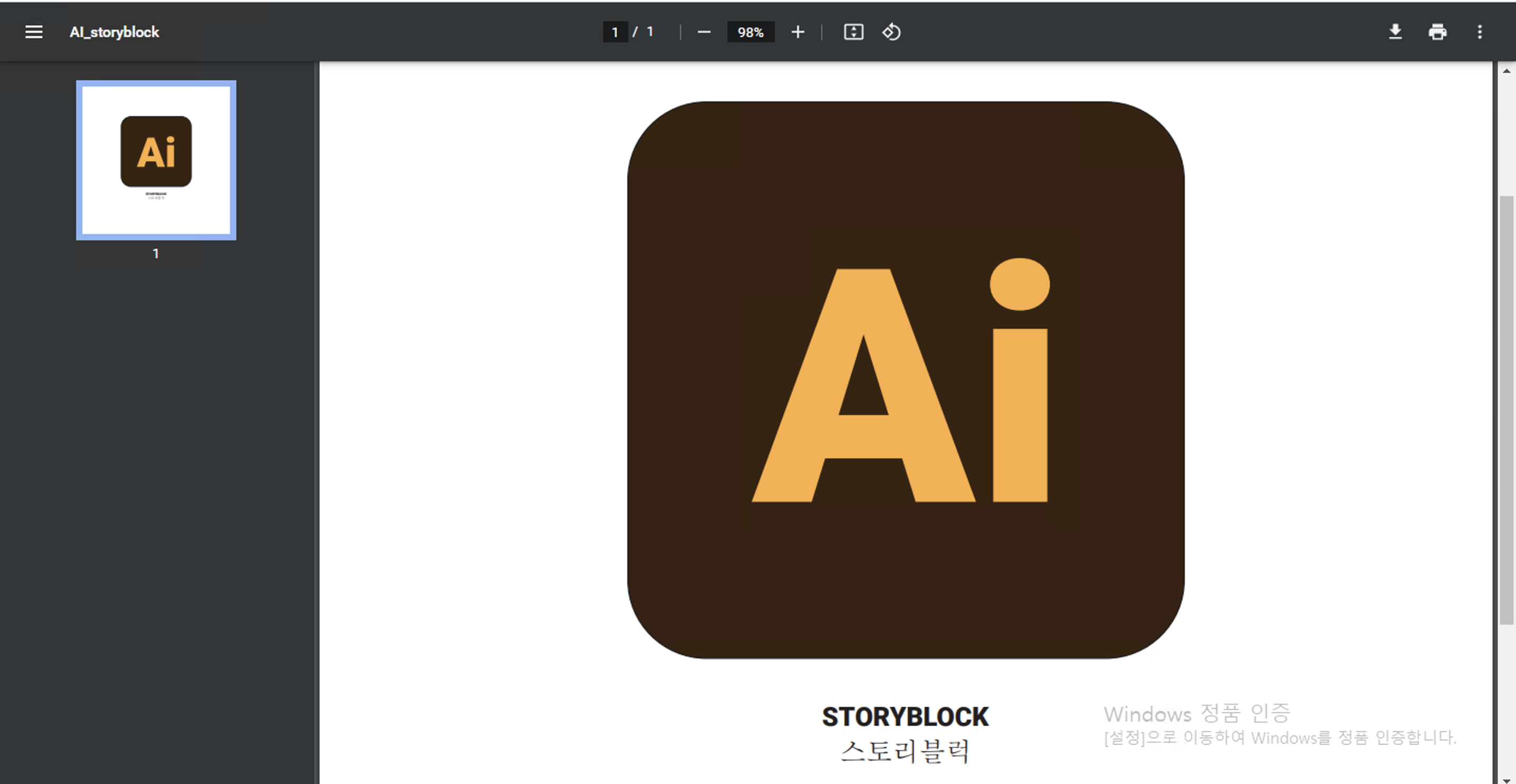This screenshot has height=784, width=1516.
Task: Open the three-dot more actions menu
Action: pos(1480,32)
